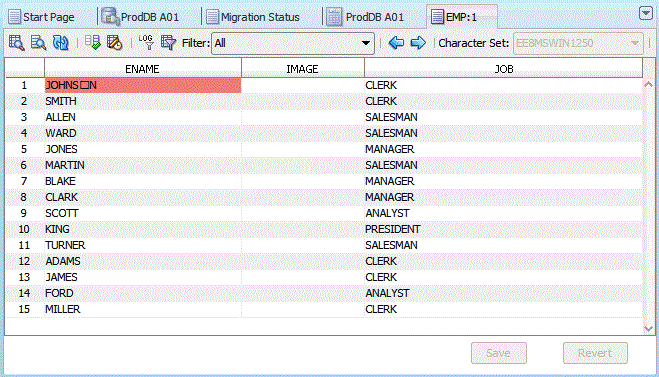
Task: Click row number 7 header
Action: [24, 181]
